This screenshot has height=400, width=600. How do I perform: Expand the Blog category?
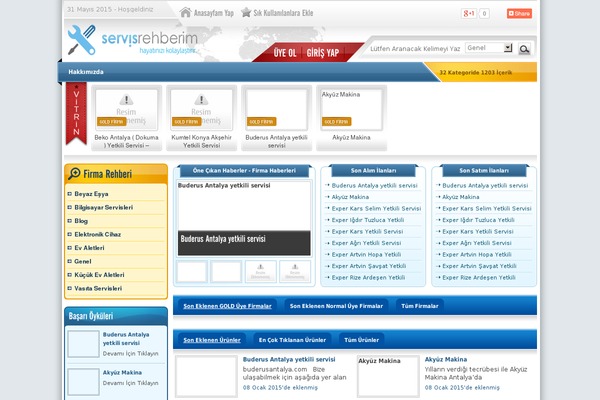[81, 221]
